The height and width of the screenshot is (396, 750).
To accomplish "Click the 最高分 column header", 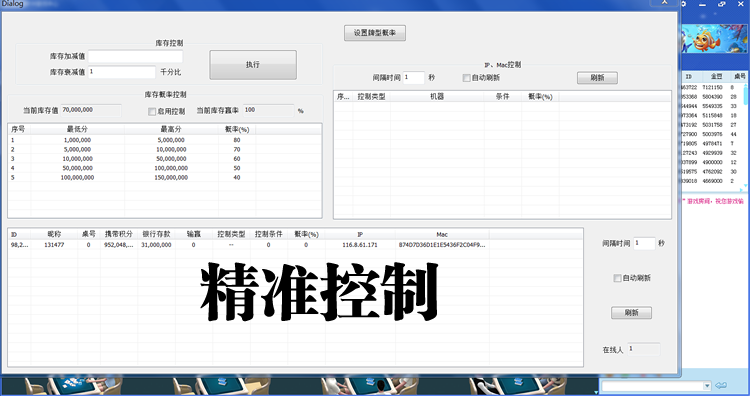I will 171,129.
